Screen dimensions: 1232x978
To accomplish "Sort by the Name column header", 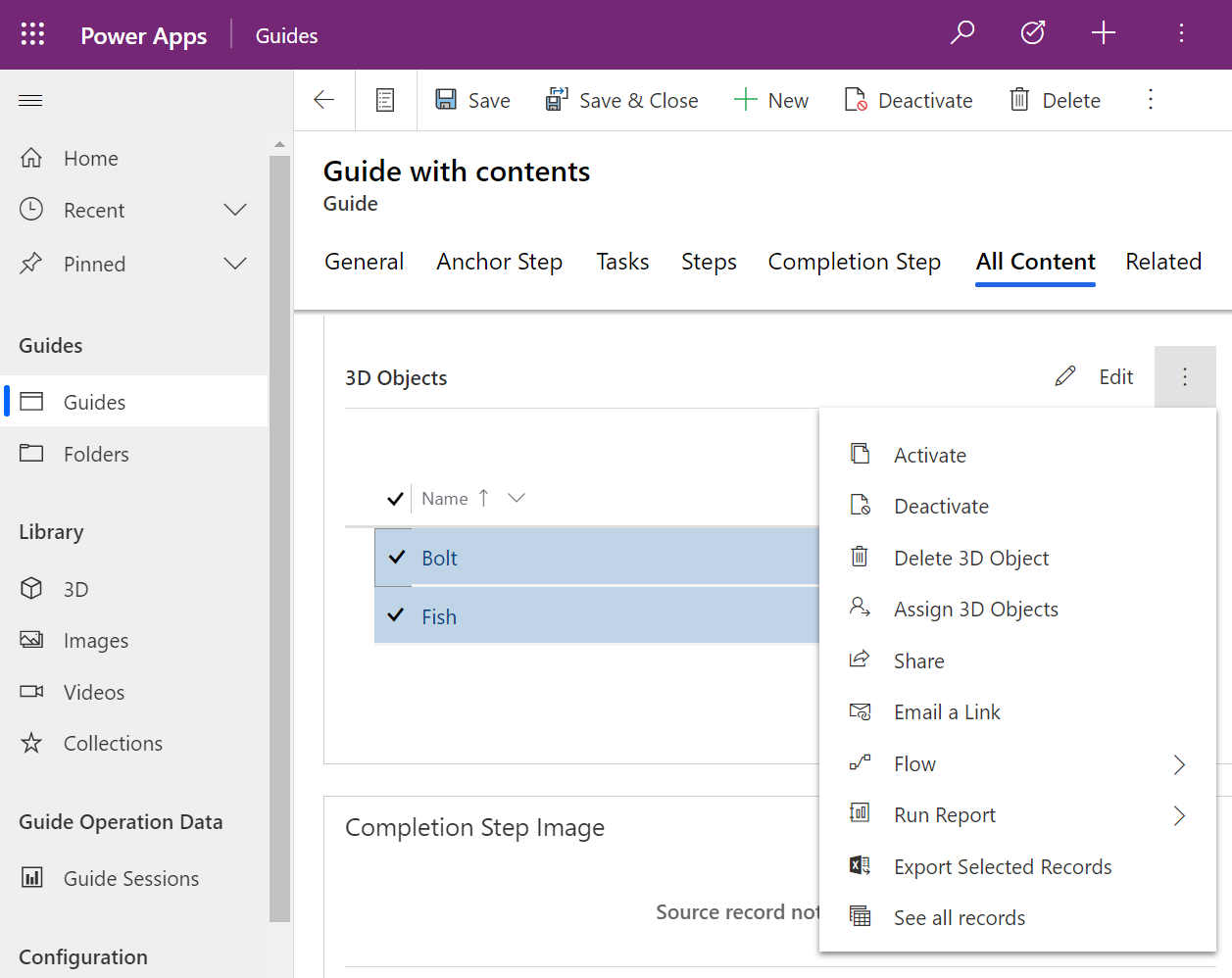I will pos(444,498).
